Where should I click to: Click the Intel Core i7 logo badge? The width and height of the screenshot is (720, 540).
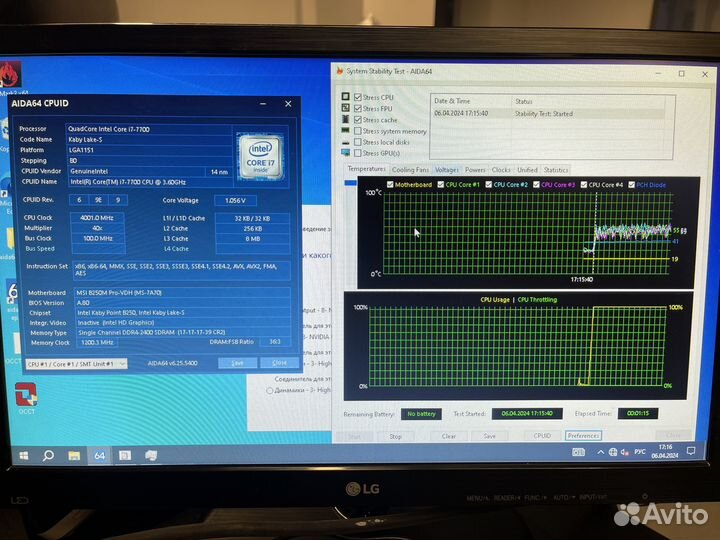pos(260,157)
